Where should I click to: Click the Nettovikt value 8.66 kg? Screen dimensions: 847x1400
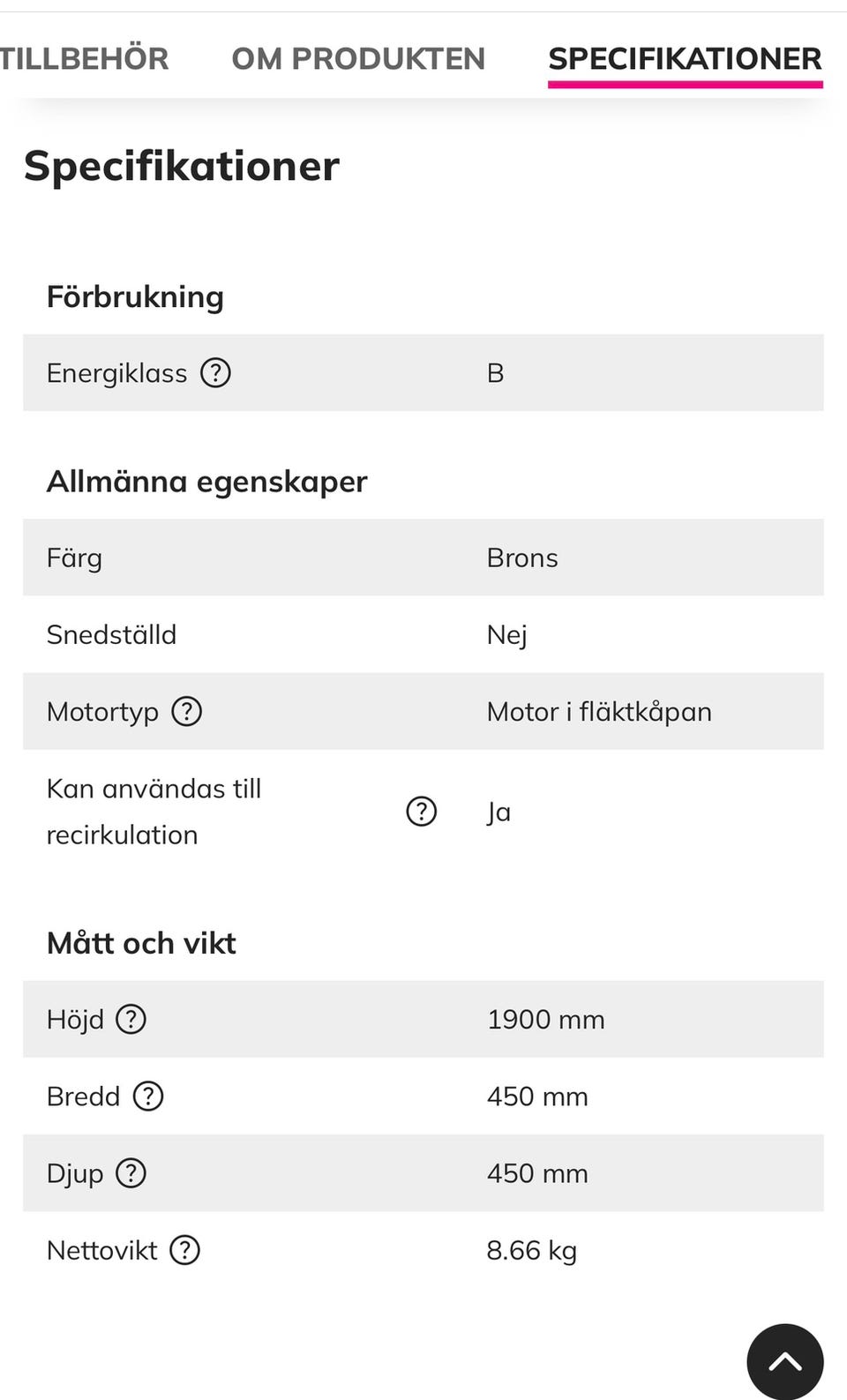point(532,1251)
